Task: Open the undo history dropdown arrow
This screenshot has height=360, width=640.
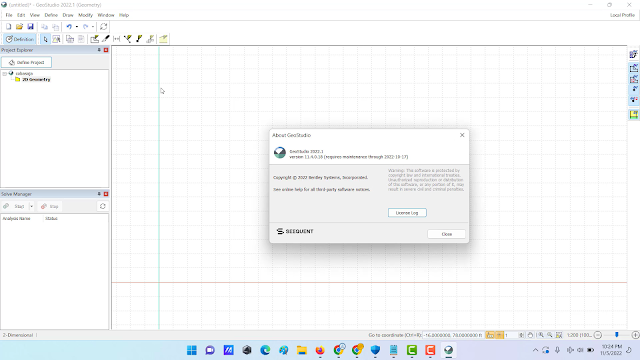Action: point(77,27)
